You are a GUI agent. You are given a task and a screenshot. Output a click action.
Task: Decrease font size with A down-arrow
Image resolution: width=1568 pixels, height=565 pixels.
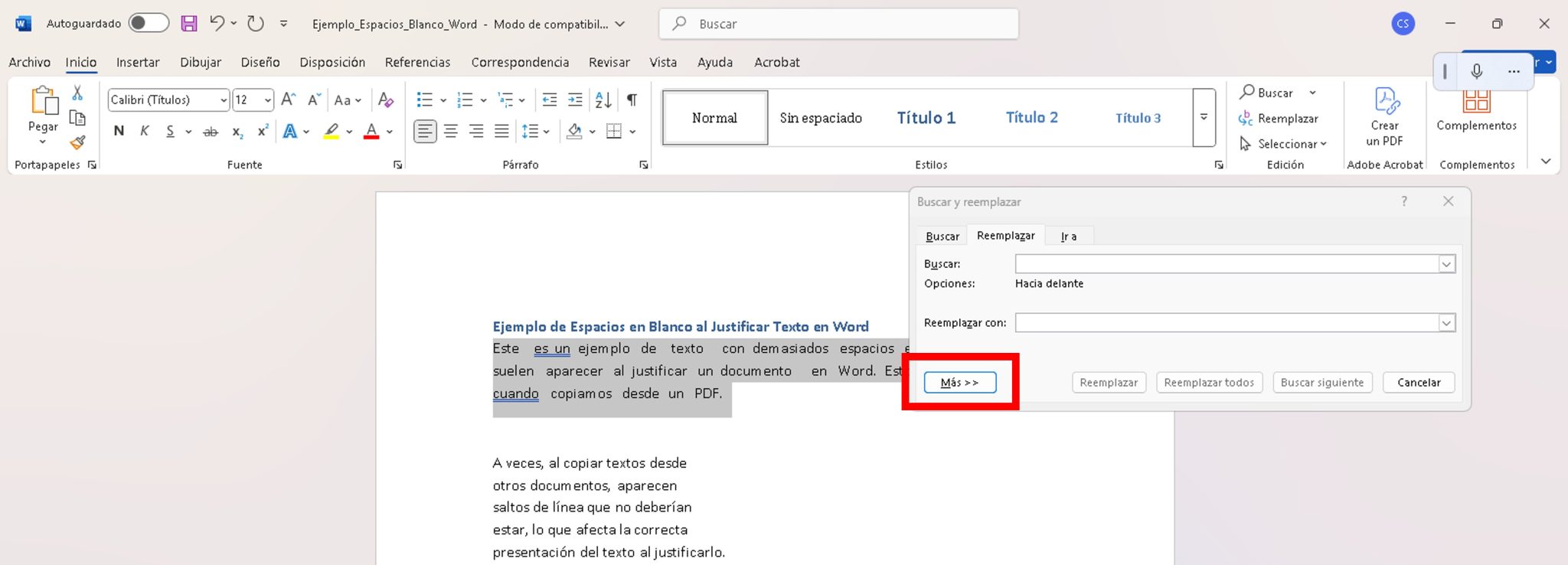coord(313,100)
